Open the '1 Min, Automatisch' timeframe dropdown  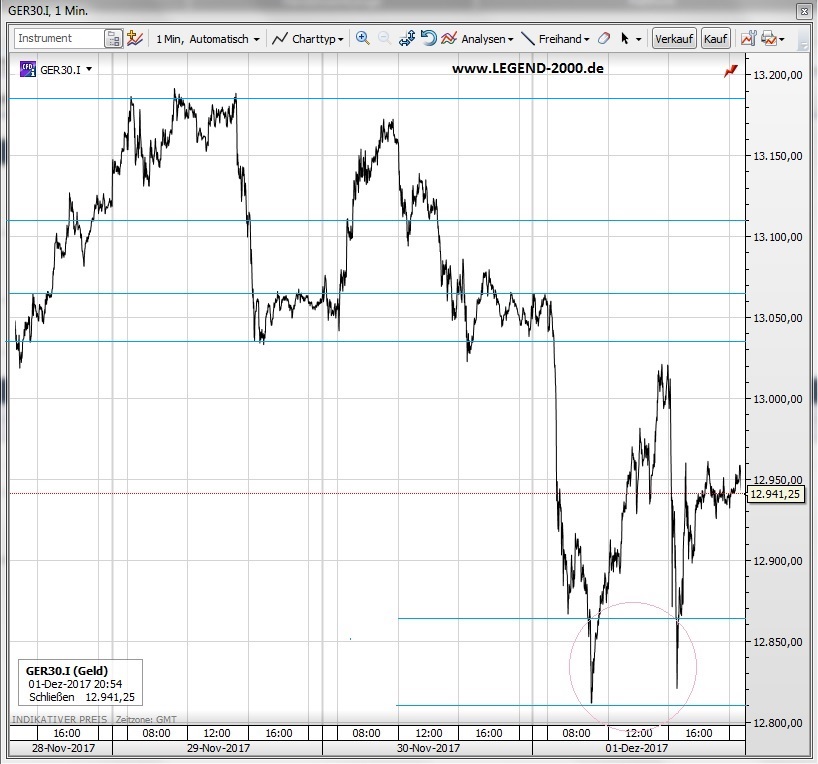click(x=208, y=39)
